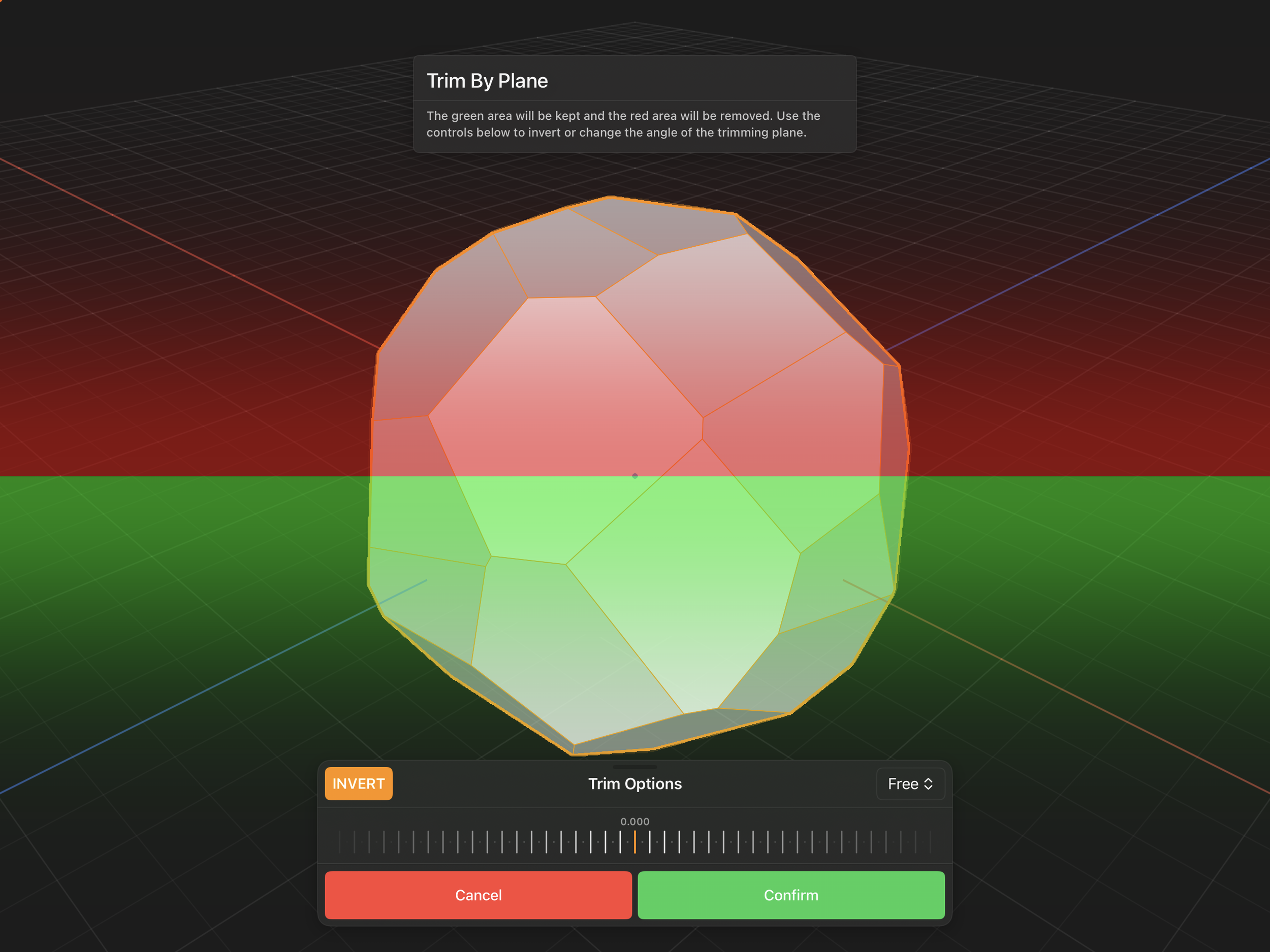Click the Trim By Plane dialog title
This screenshot has height=952, width=1270.
pos(487,81)
